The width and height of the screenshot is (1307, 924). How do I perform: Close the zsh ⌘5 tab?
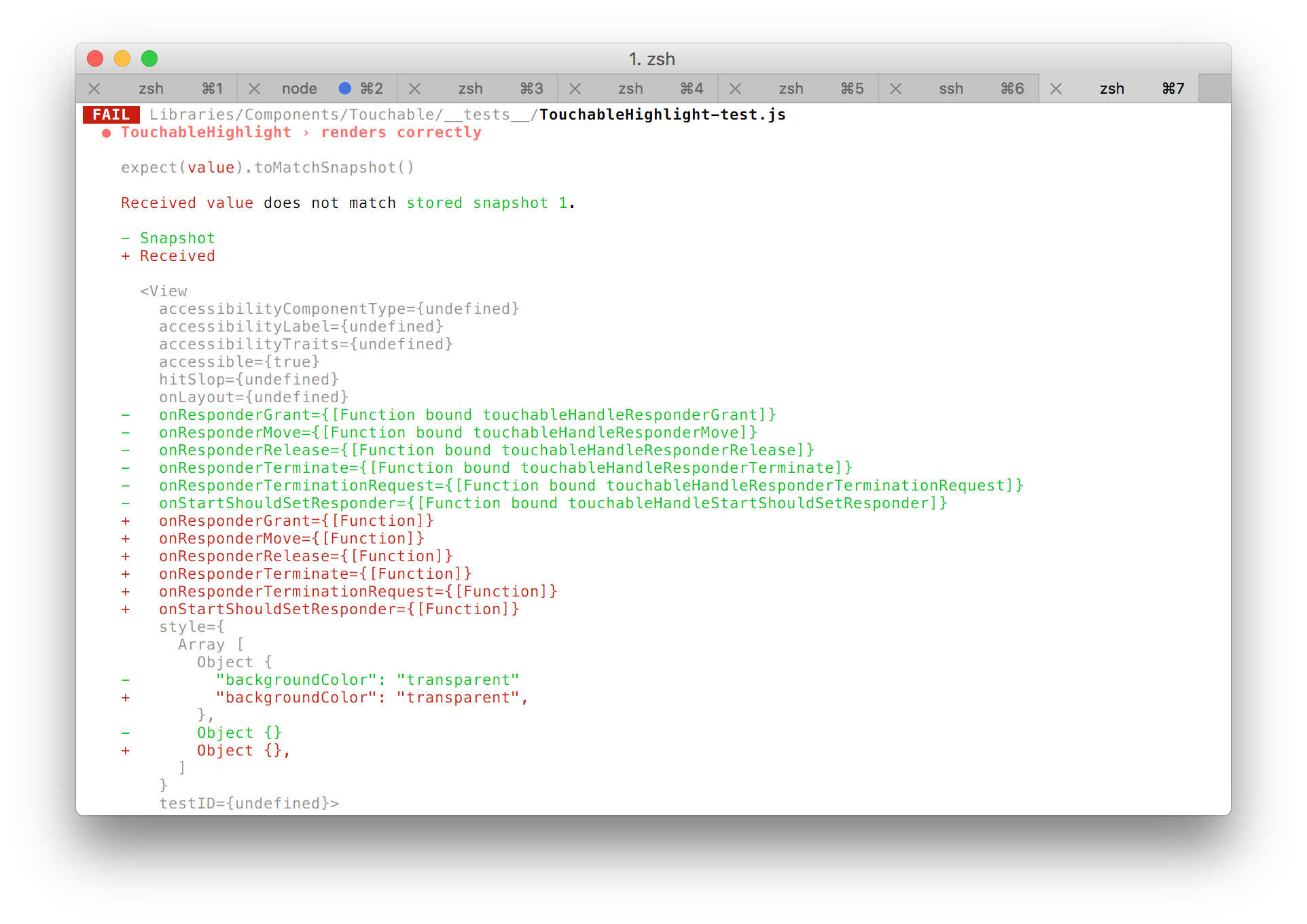click(x=735, y=89)
